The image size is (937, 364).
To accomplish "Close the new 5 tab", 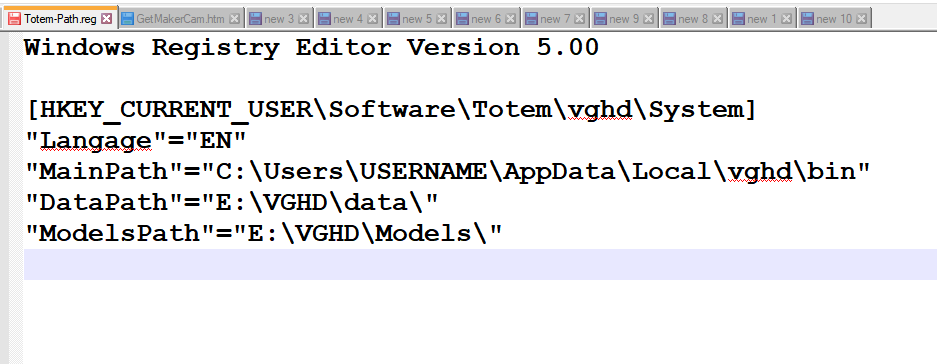I will (442, 19).
